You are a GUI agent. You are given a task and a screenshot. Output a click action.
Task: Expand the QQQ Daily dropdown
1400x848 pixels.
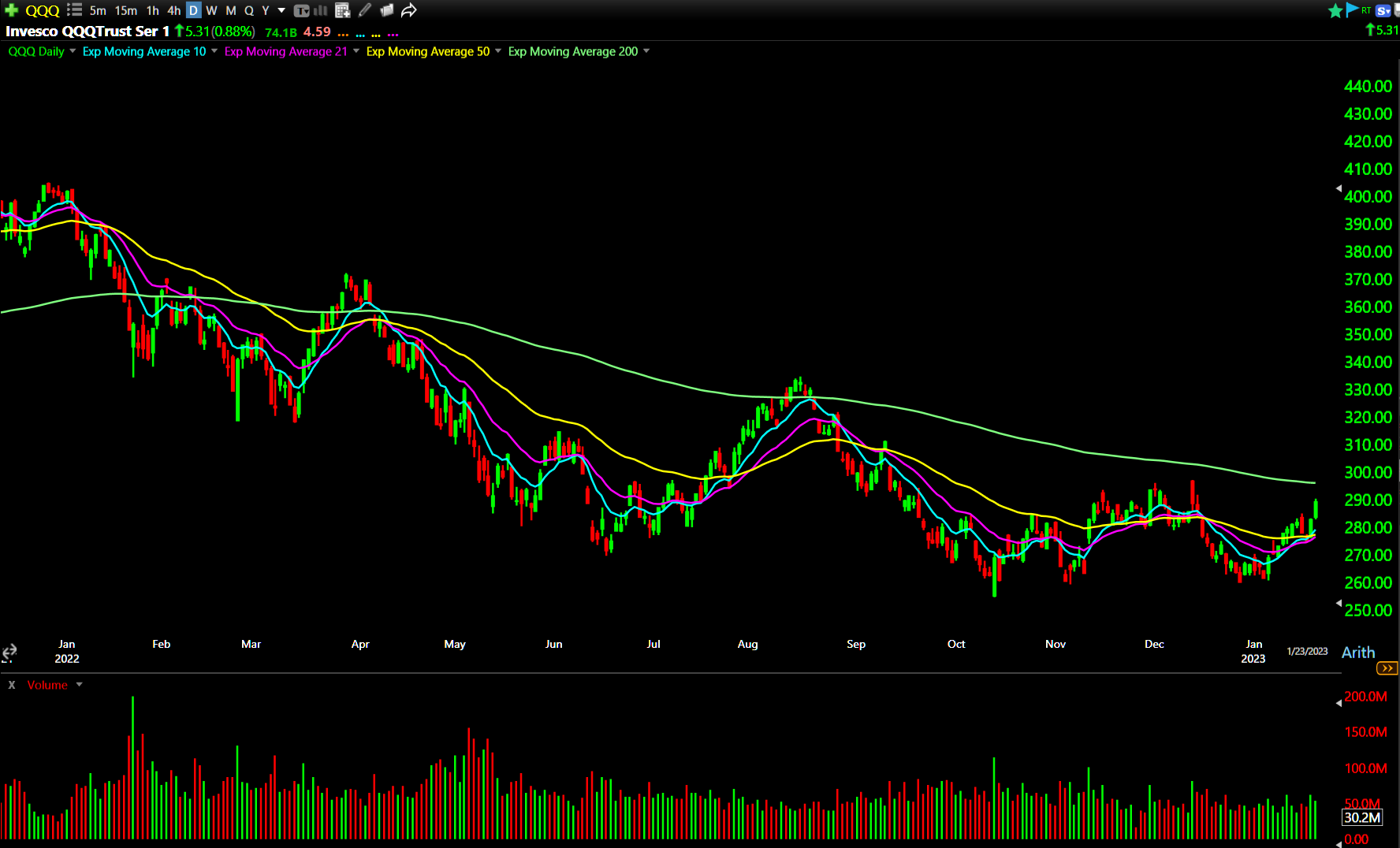point(73,51)
